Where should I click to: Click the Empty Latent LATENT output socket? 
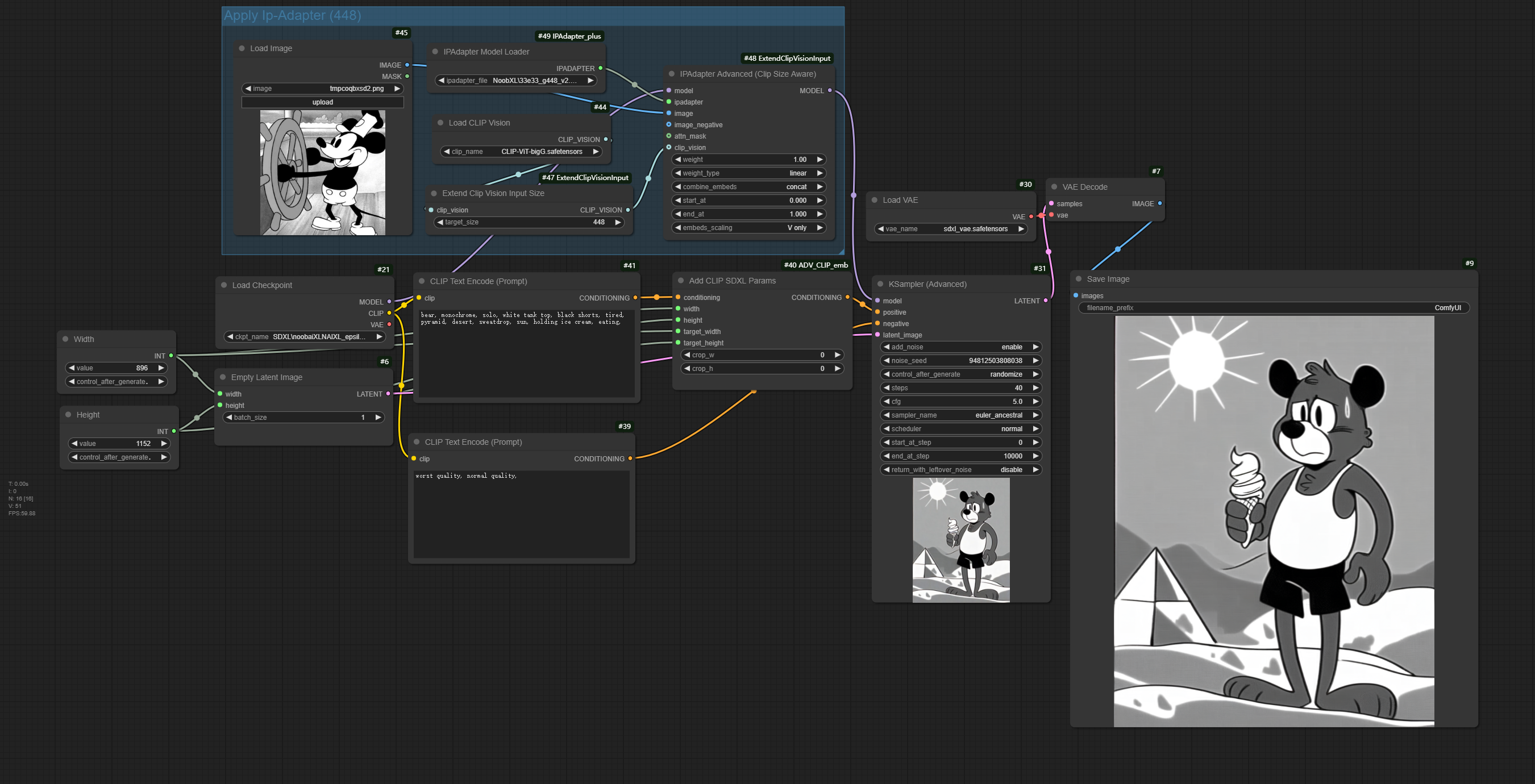[x=388, y=394]
